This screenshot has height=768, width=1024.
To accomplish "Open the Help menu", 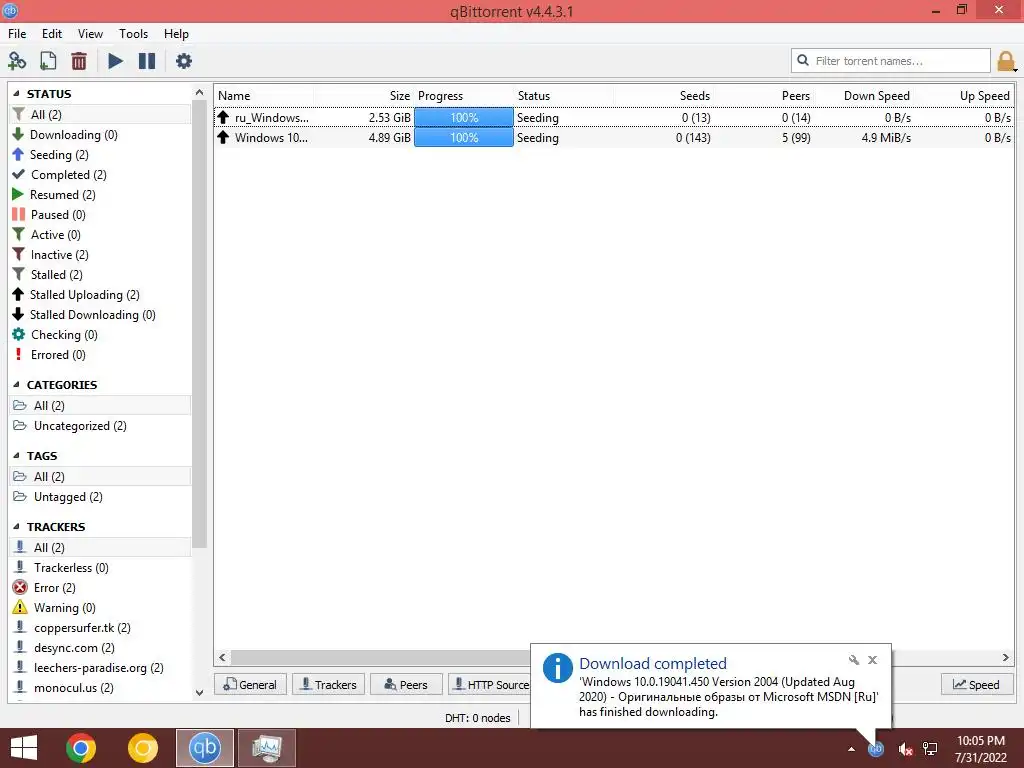I will pos(176,34).
